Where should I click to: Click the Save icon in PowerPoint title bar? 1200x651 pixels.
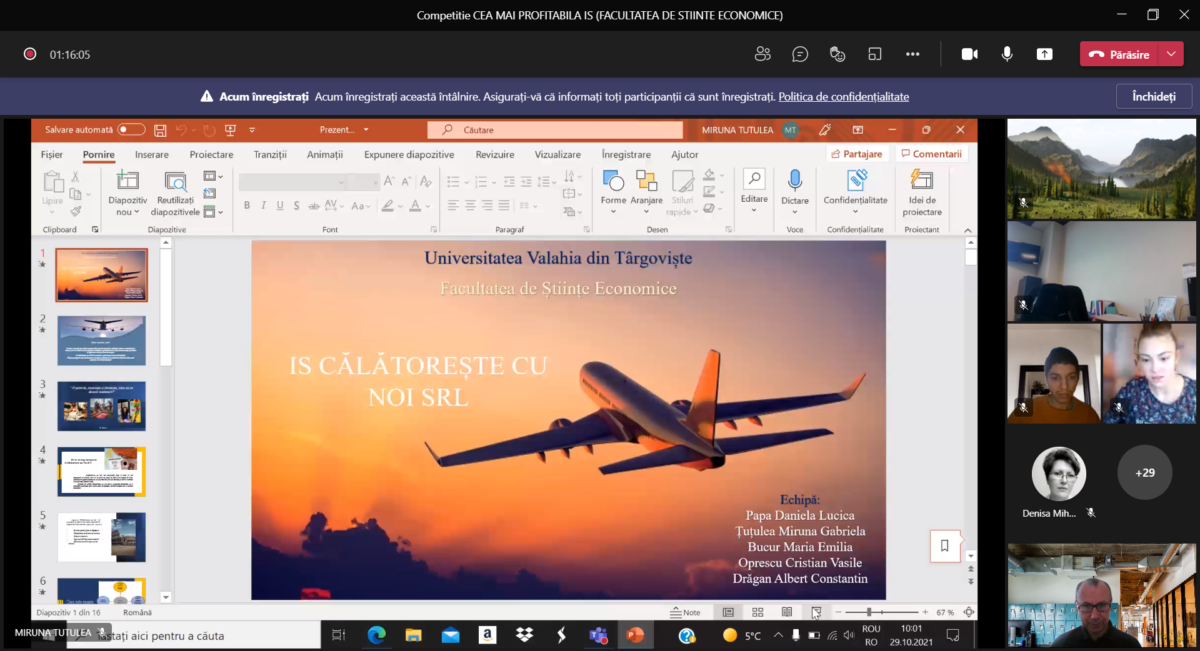click(x=160, y=130)
